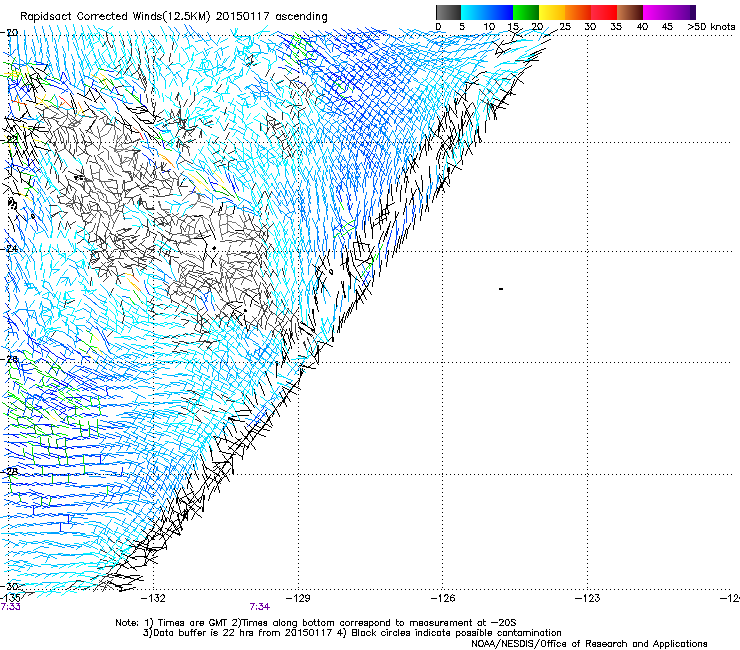Click the purple time stamp '7:34'

click(260, 607)
